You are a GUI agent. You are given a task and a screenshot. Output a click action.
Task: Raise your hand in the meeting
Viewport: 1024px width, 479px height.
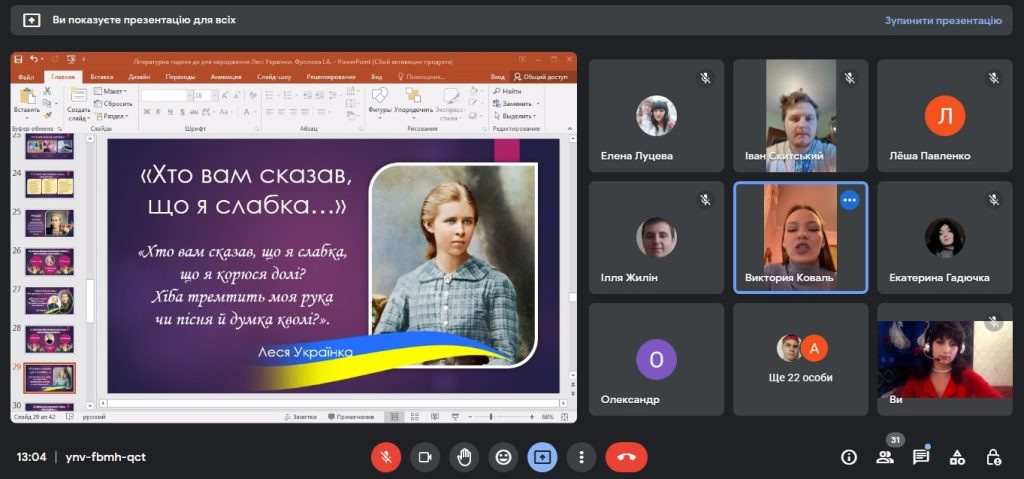pos(464,457)
